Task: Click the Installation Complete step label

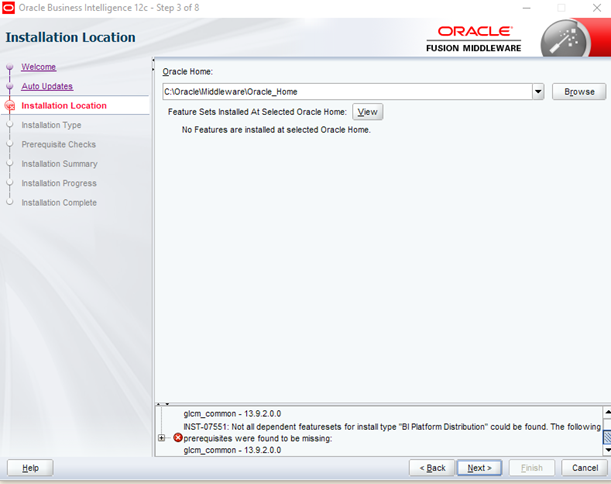Action: [x=59, y=203]
